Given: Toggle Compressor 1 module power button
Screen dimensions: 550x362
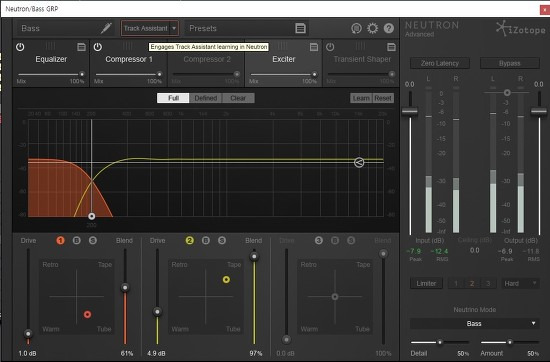Looking at the screenshot, I should point(98,47).
